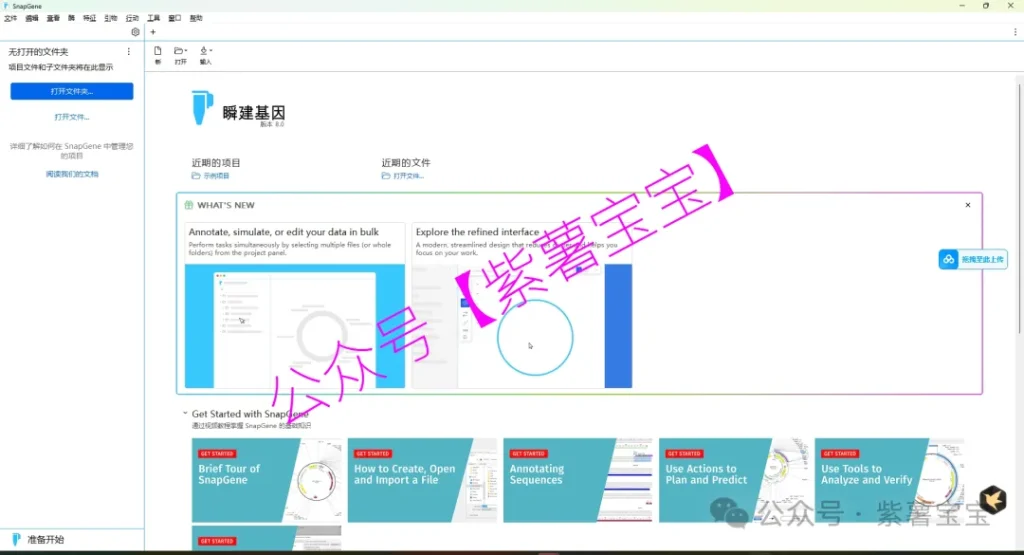Open the 文件 (File) menu

point(10,18)
